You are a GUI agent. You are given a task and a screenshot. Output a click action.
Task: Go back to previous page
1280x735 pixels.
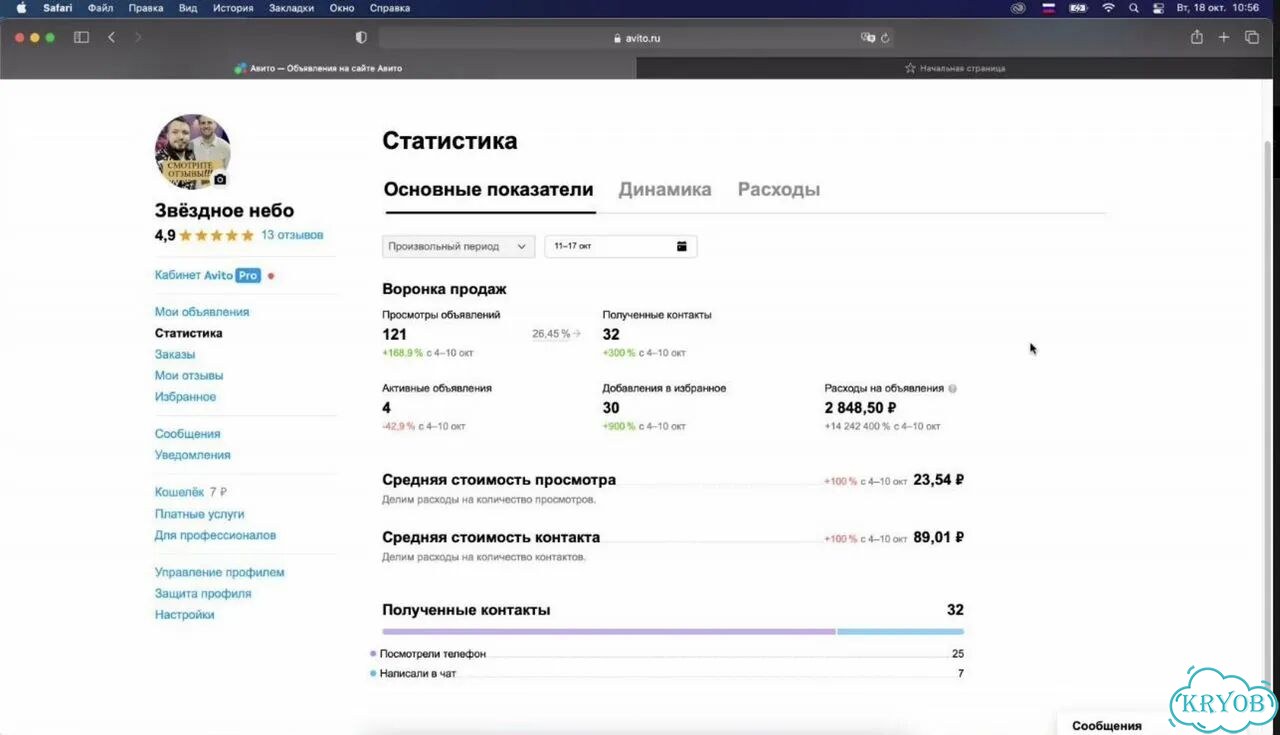click(111, 37)
